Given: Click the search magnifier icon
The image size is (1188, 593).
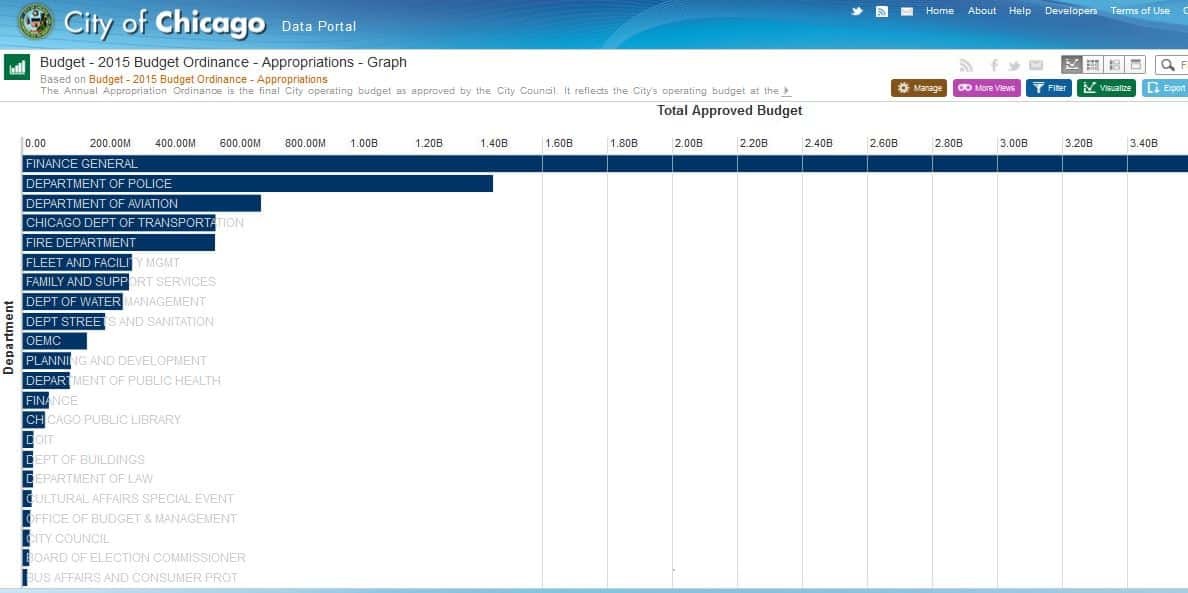Looking at the screenshot, I should 1167,65.
